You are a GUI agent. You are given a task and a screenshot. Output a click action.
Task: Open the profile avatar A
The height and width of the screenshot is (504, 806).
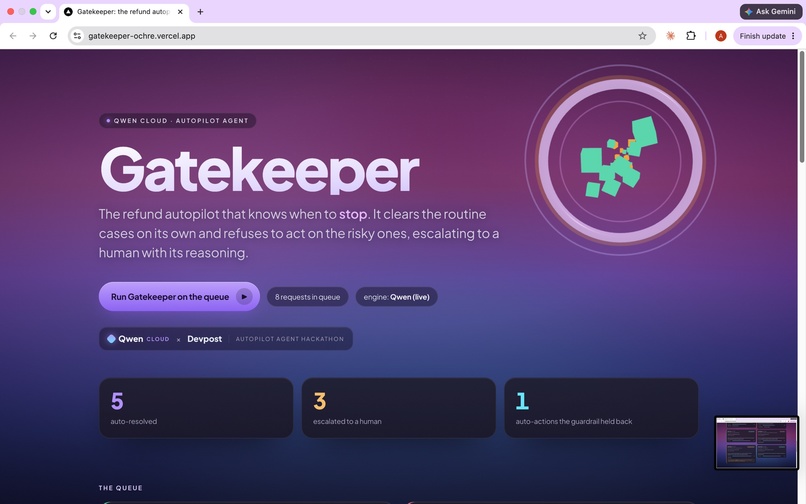tap(721, 36)
